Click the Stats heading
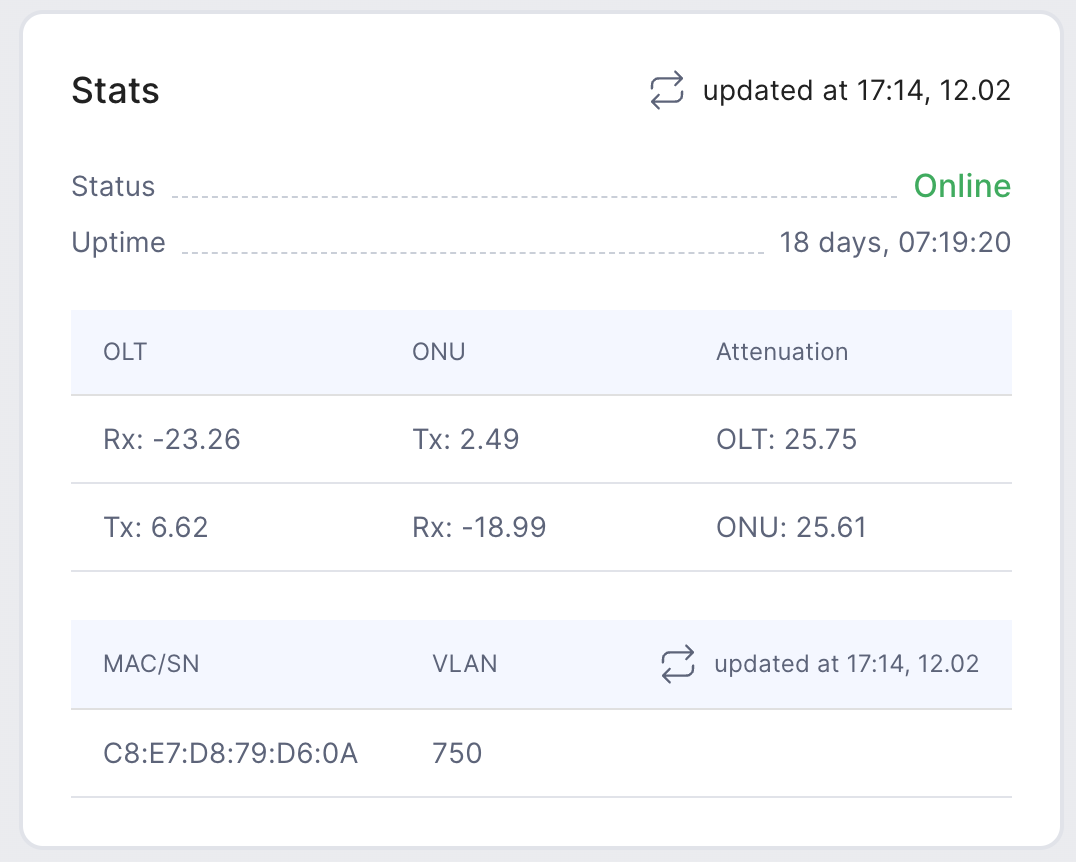This screenshot has width=1076, height=862. [115, 91]
